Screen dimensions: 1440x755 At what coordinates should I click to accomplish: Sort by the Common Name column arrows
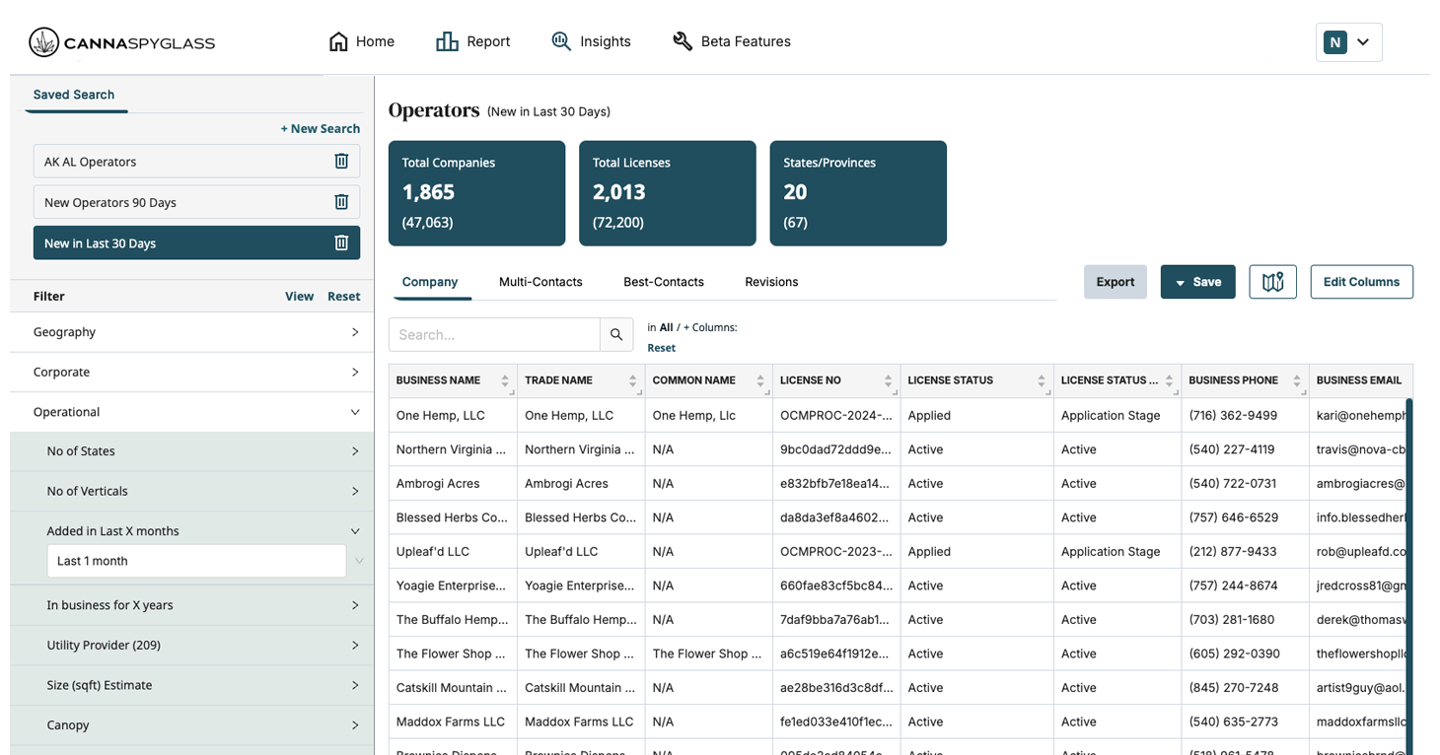pos(761,381)
